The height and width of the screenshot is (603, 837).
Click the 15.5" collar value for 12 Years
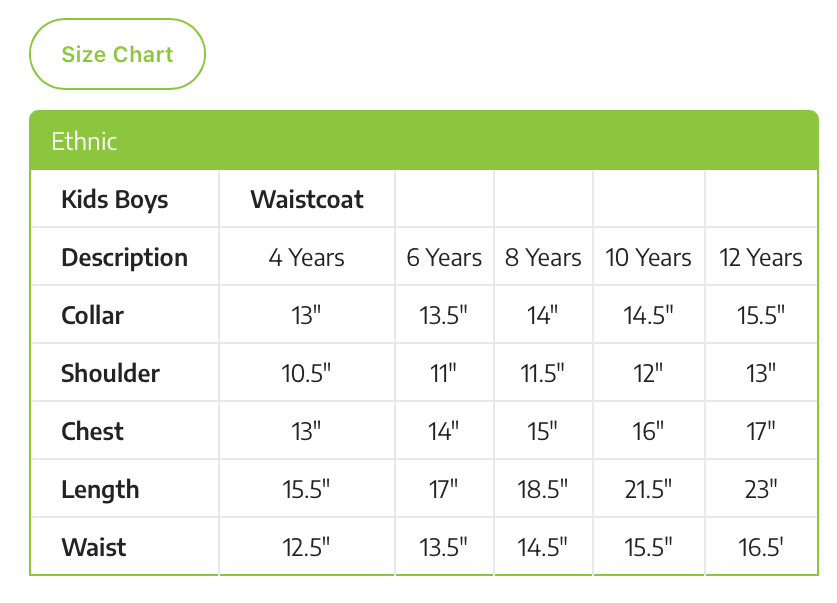pos(761,315)
